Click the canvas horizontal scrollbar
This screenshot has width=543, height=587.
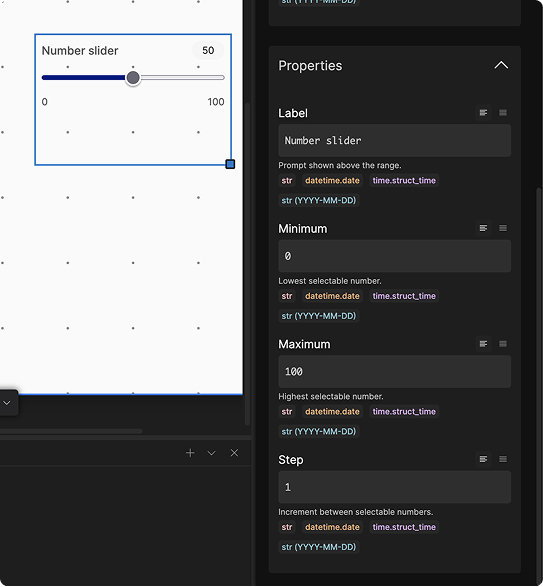point(71,431)
